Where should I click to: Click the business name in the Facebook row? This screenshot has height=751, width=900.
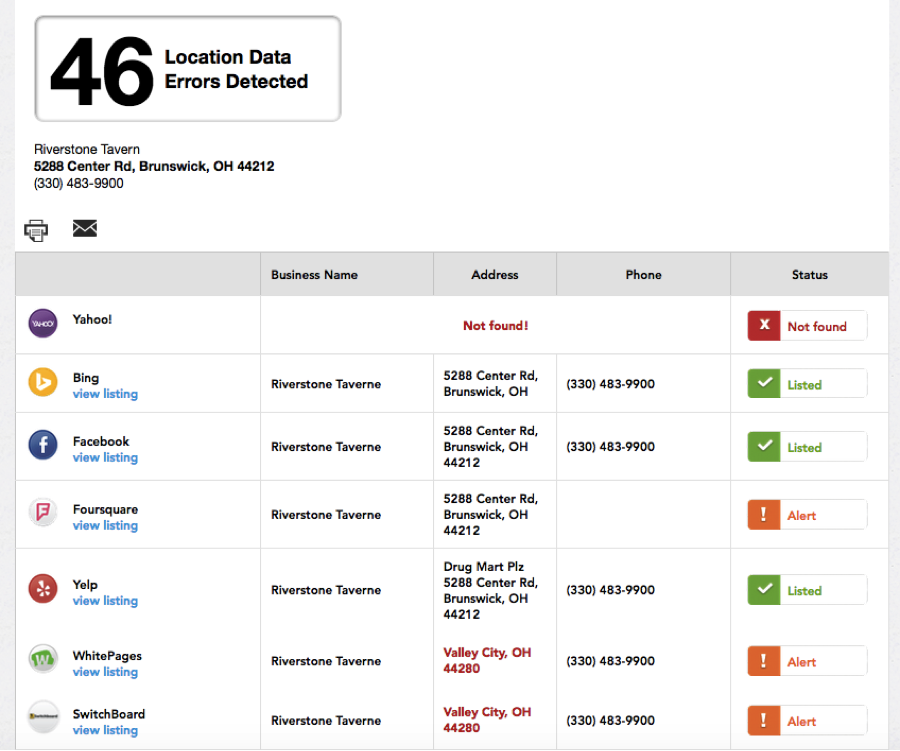[326, 447]
